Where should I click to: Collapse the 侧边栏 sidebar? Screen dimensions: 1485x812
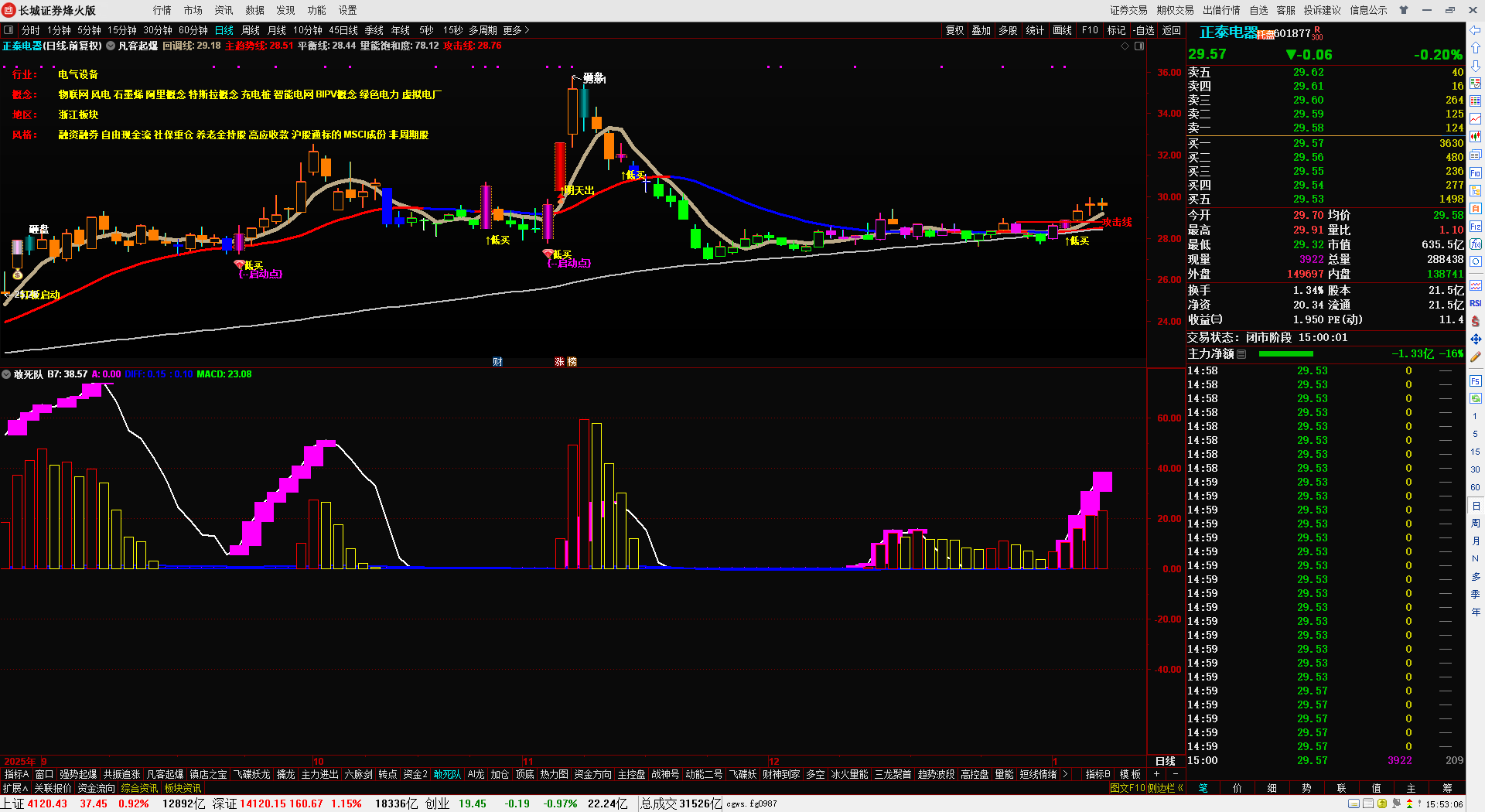1166,788
